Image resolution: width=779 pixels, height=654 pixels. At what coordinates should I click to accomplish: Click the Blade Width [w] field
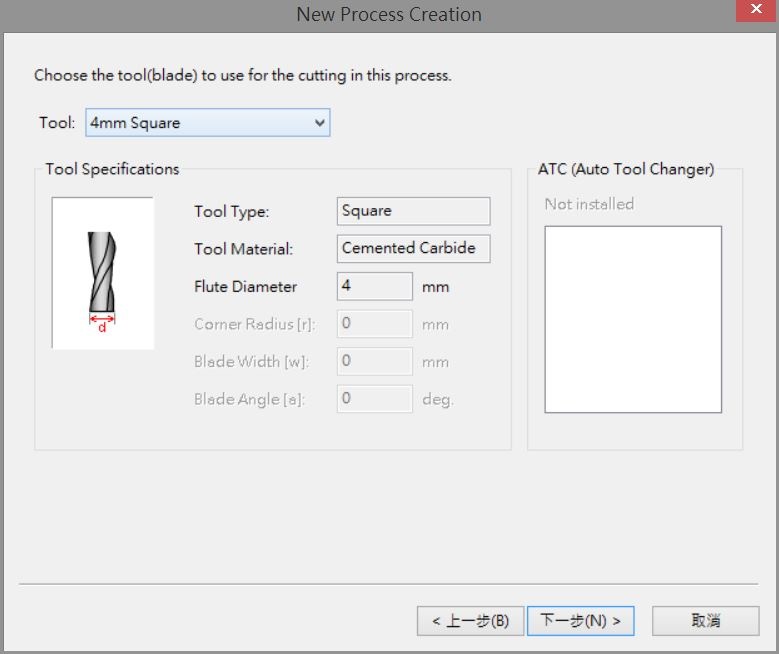[375, 361]
